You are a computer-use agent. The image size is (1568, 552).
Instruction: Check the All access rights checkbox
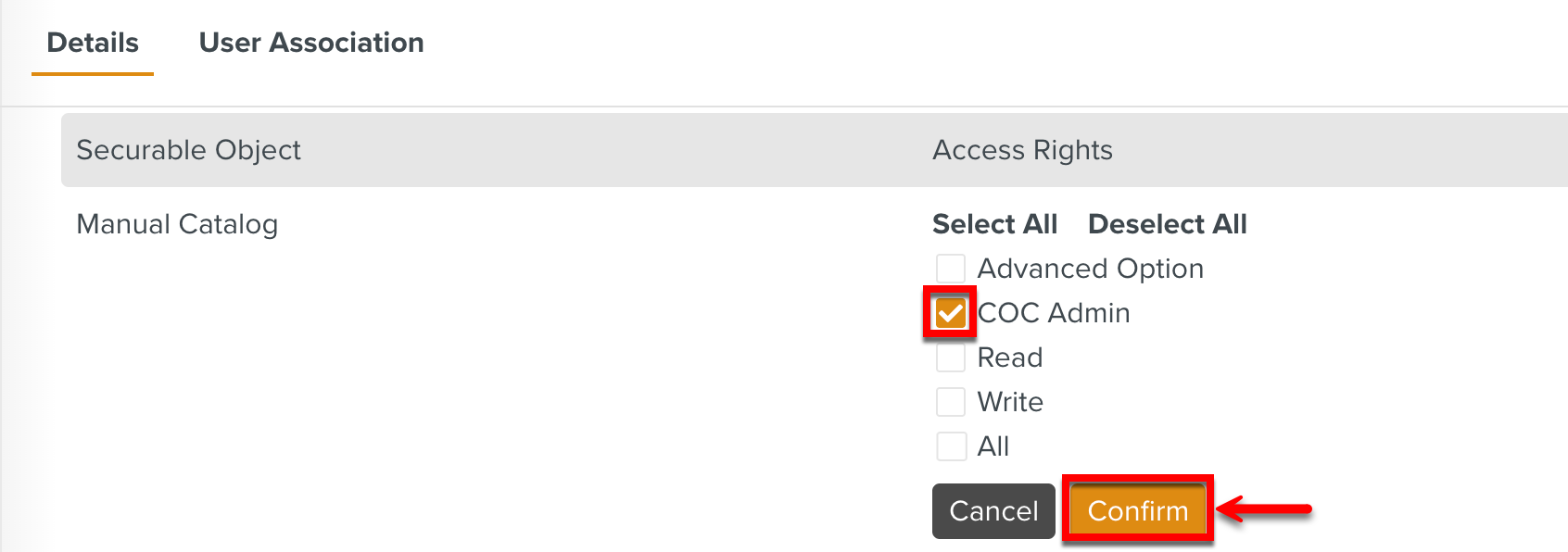coord(950,445)
